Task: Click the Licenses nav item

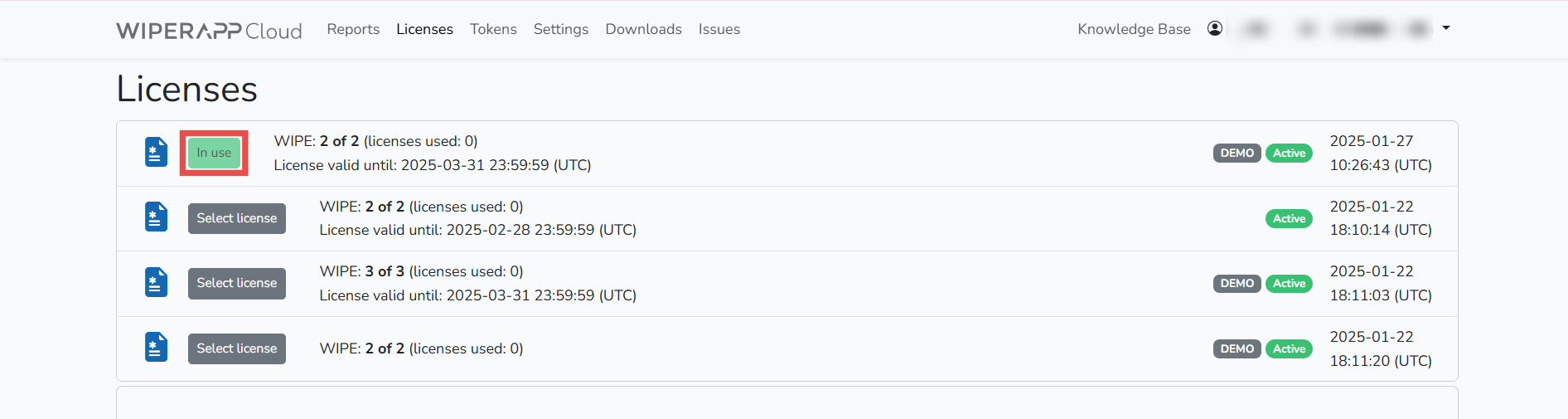Action: point(424,29)
